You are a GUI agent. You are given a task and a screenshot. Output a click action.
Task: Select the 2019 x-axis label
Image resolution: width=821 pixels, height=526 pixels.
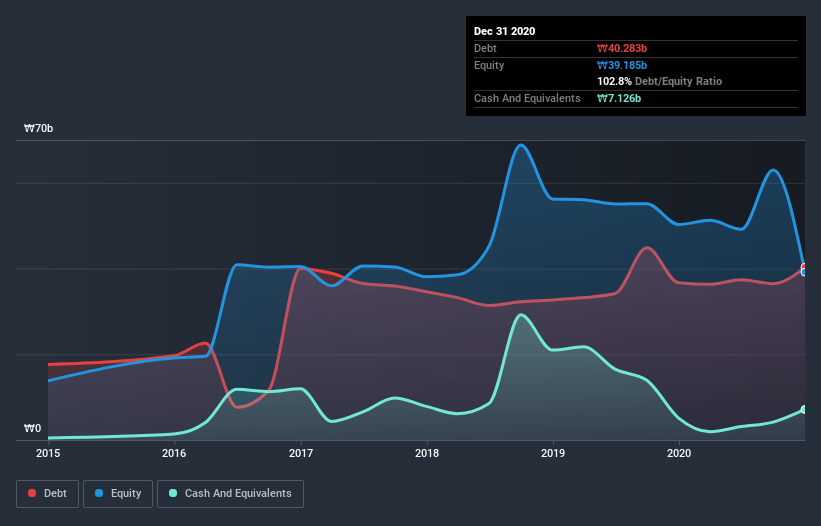tap(553, 453)
